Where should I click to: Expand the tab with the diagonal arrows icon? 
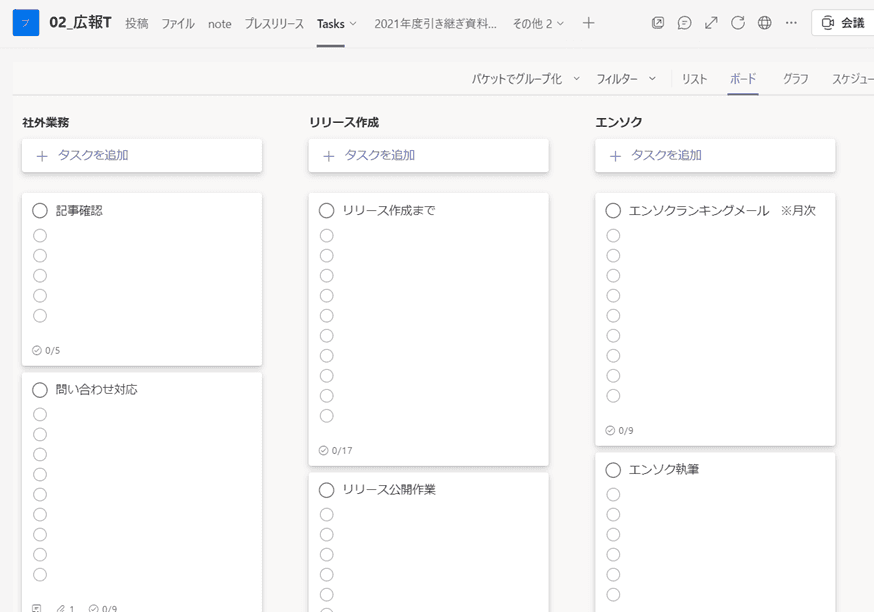click(711, 23)
